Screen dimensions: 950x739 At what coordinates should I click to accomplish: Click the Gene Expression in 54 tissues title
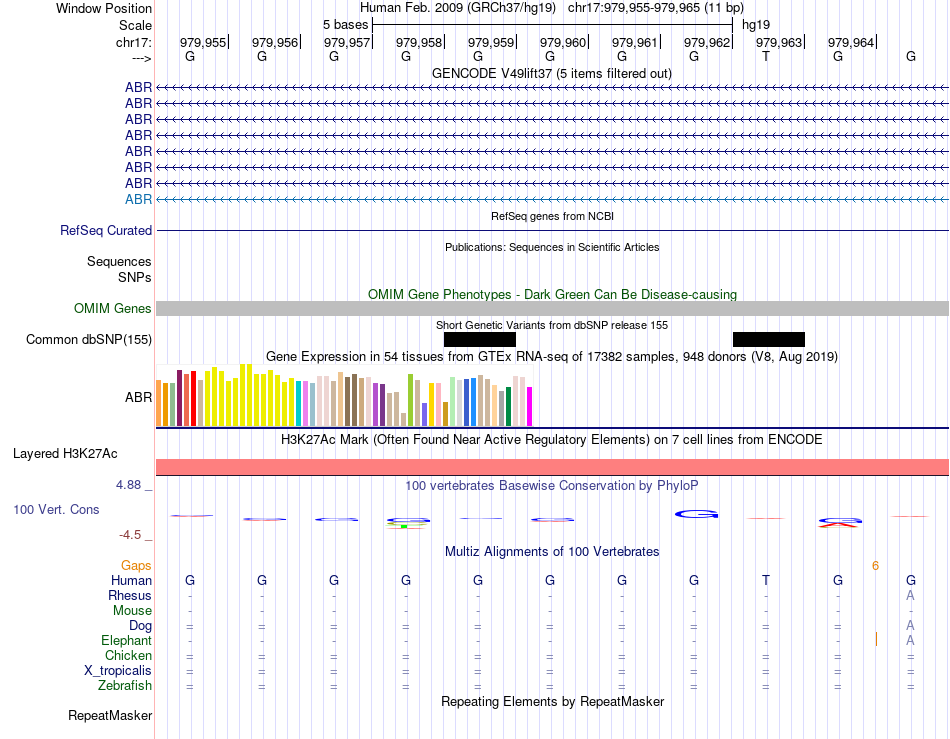click(x=552, y=356)
